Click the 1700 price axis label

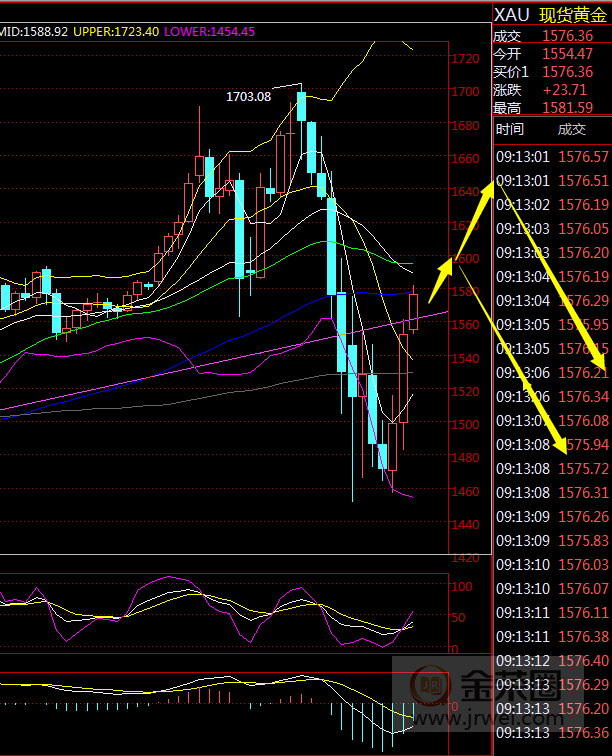point(465,92)
